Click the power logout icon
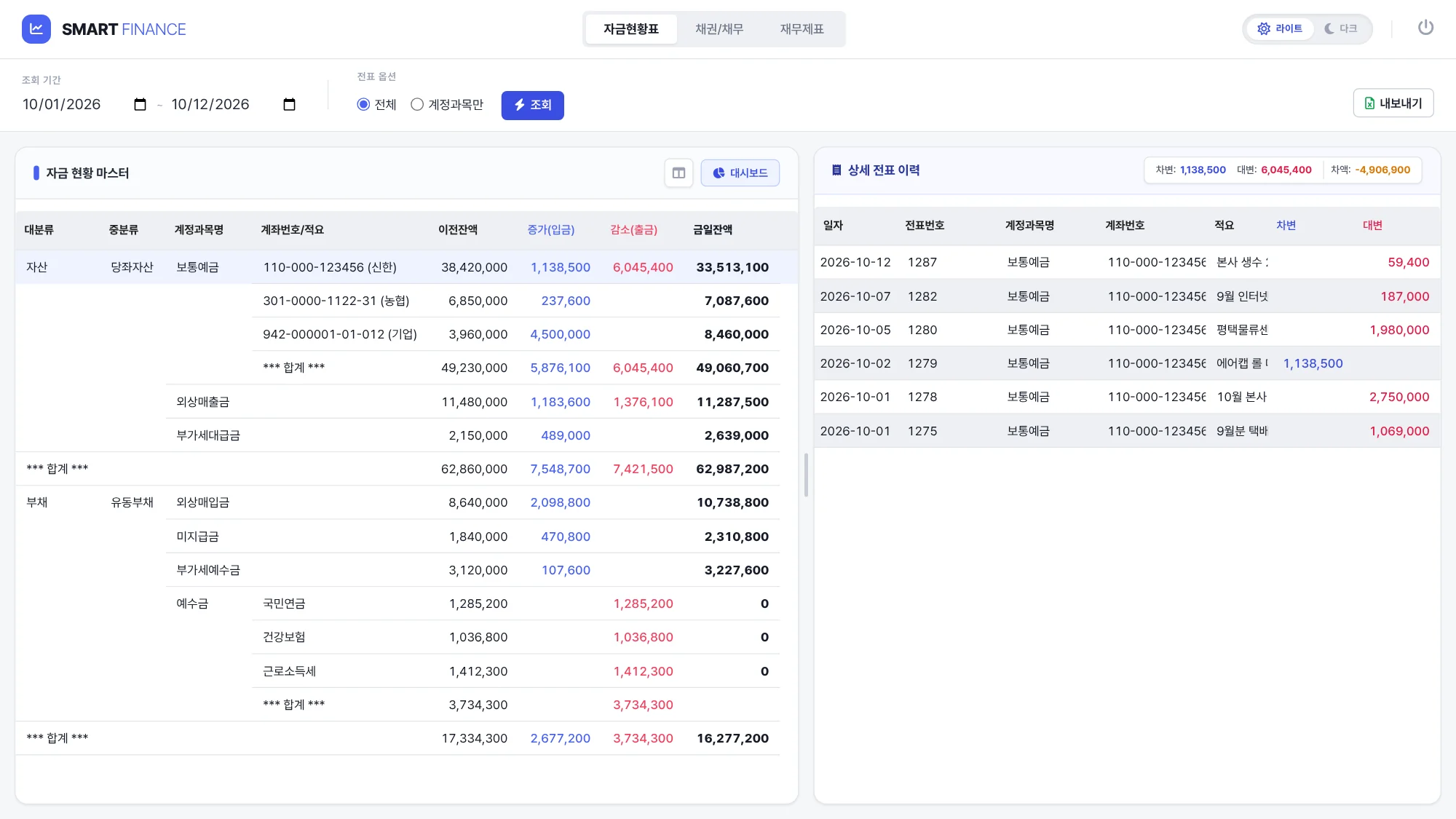The width and height of the screenshot is (1456, 819). click(x=1425, y=28)
